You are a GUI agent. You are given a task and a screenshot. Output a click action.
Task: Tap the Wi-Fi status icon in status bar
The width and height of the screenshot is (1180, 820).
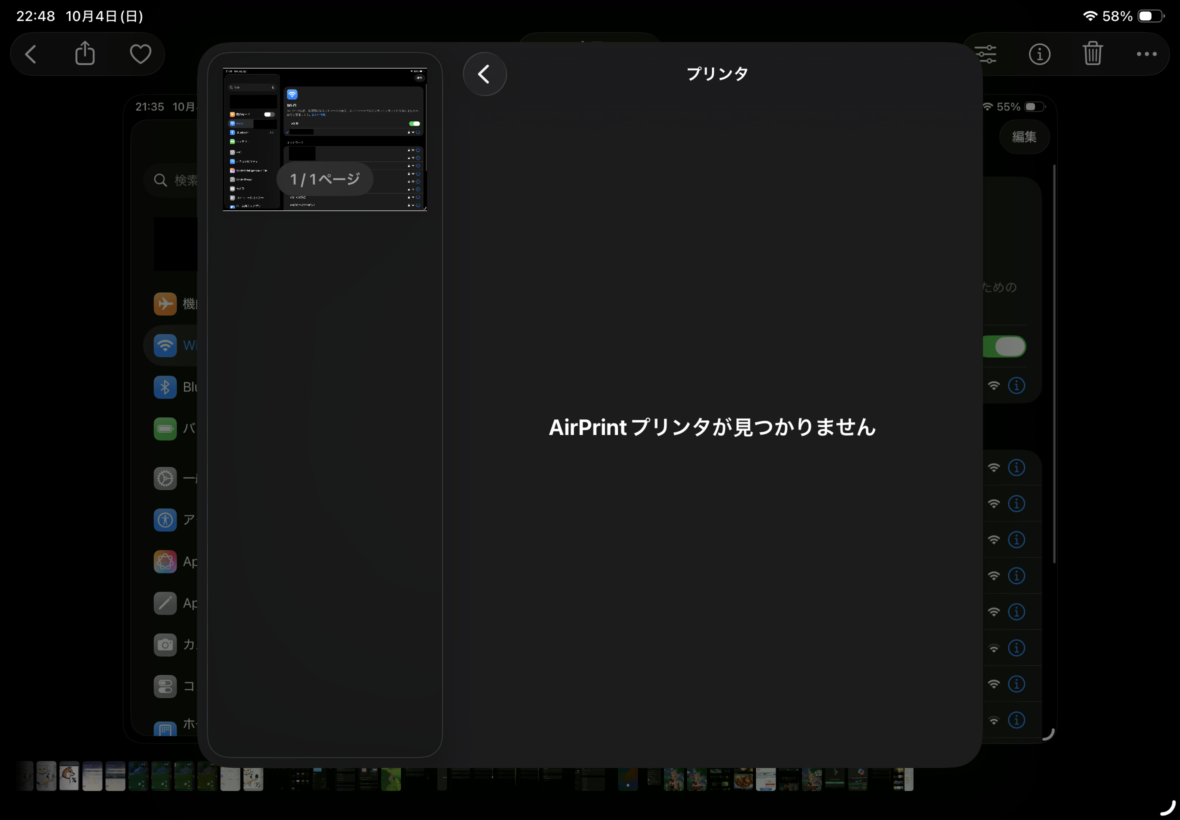pyautogui.click(x=1090, y=16)
